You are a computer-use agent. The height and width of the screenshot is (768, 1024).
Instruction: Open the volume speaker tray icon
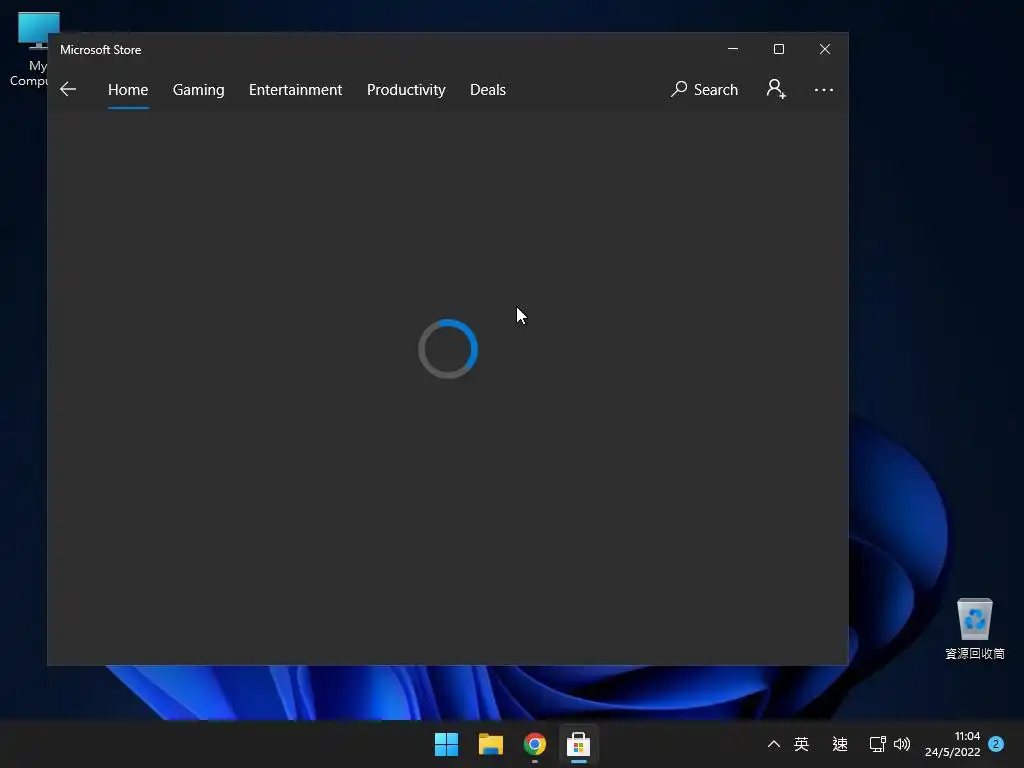(x=902, y=744)
